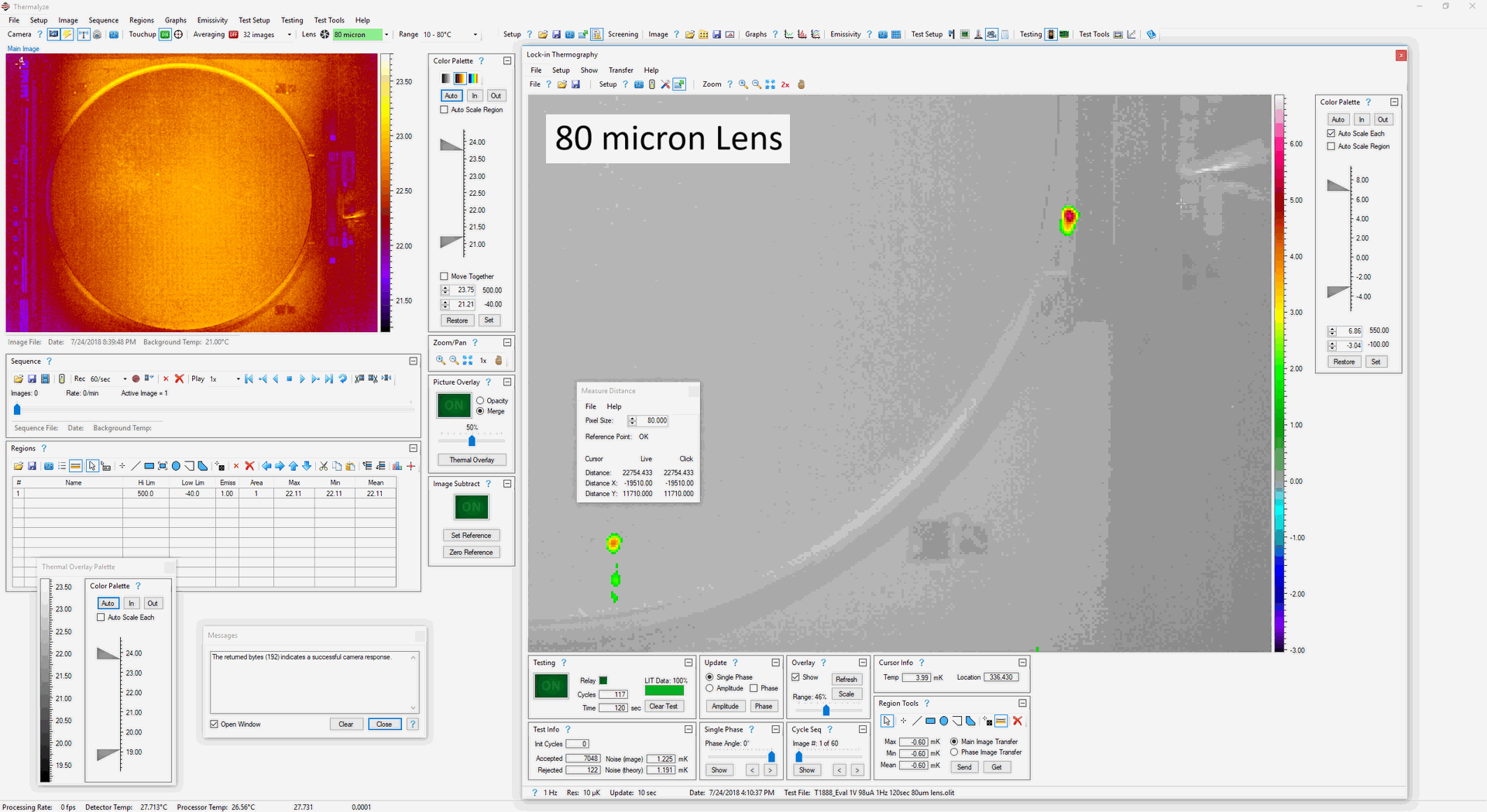The image size is (1487, 812).
Task: Open Transfer menu in Lock-in Thermography window
Action: pos(620,70)
